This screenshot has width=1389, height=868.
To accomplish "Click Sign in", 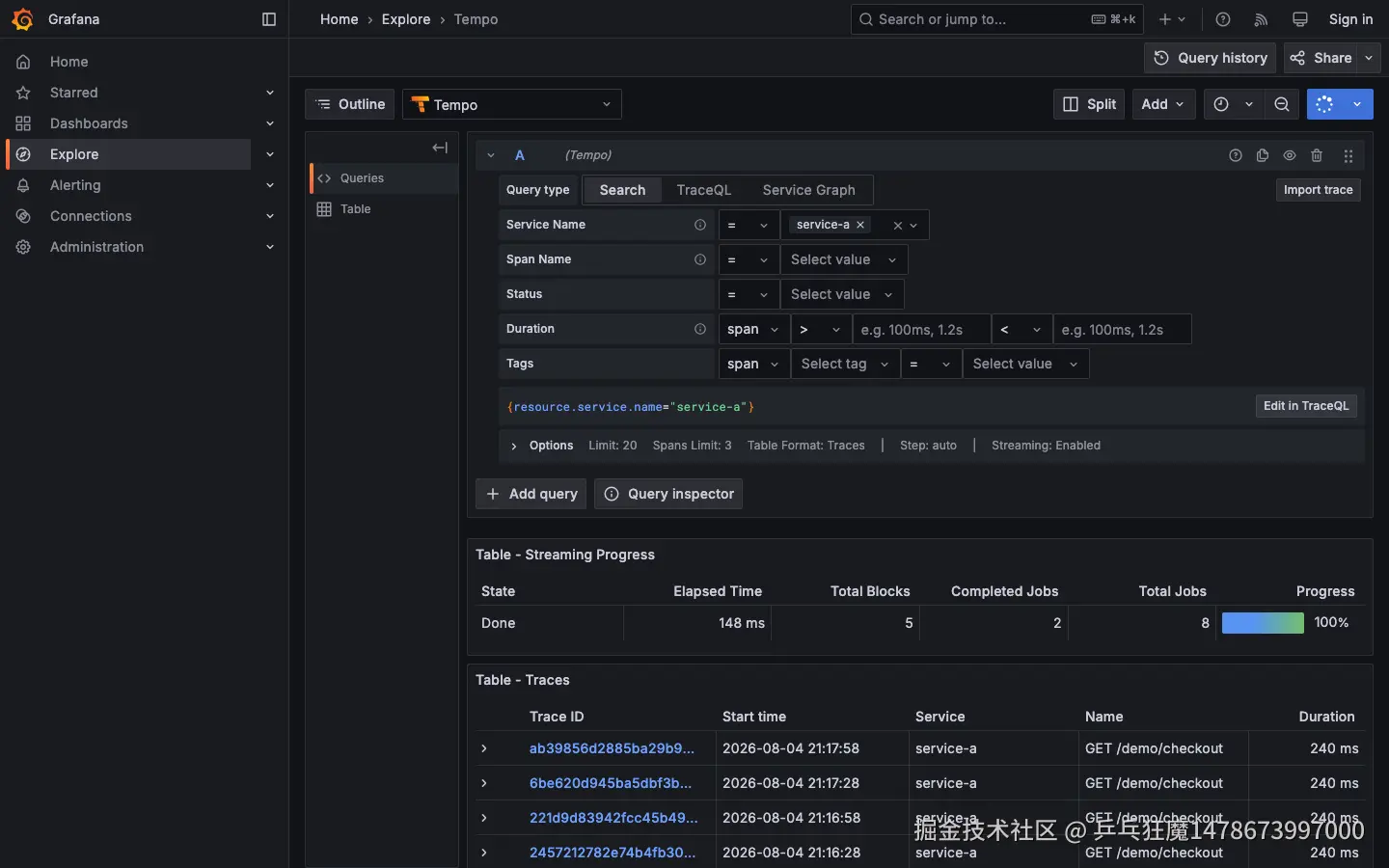I will pyautogui.click(x=1350, y=19).
